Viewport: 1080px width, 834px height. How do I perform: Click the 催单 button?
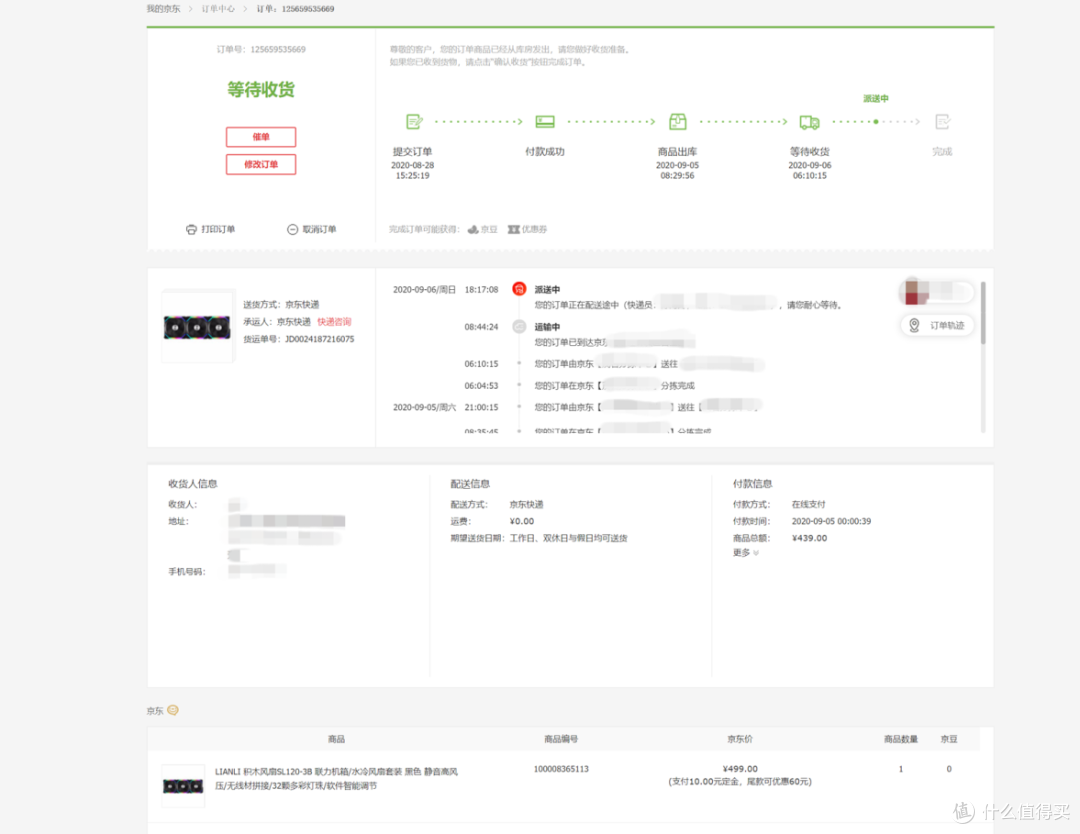[260, 136]
